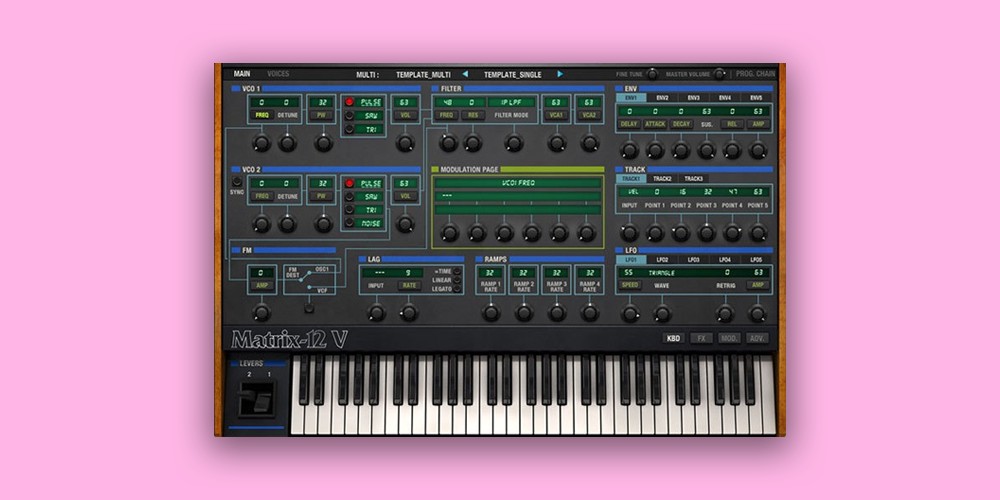Click the filter frequency knob
The image size is (1000, 500).
click(x=447, y=143)
